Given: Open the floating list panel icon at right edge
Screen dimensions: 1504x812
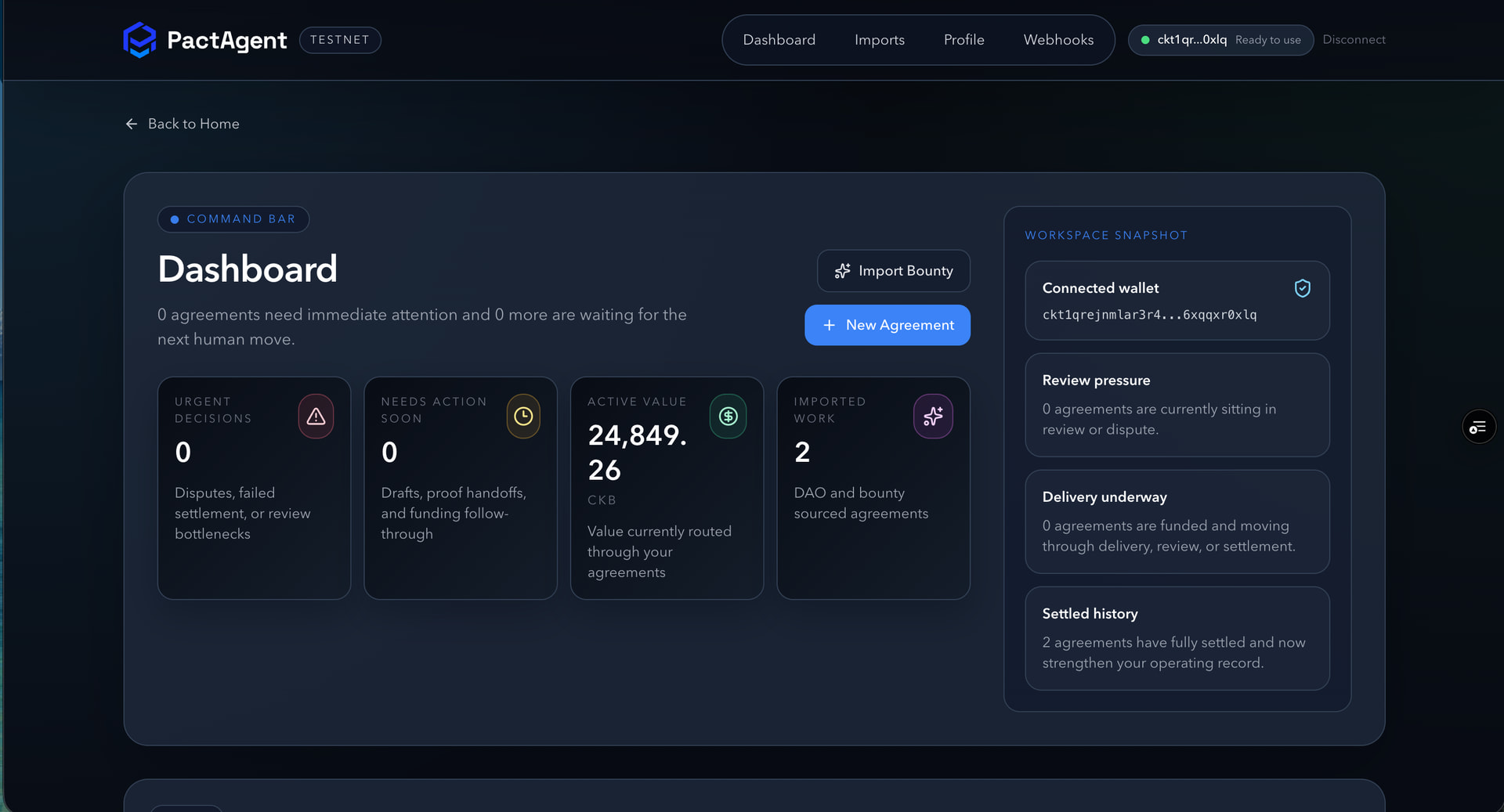Looking at the screenshot, I should point(1479,427).
